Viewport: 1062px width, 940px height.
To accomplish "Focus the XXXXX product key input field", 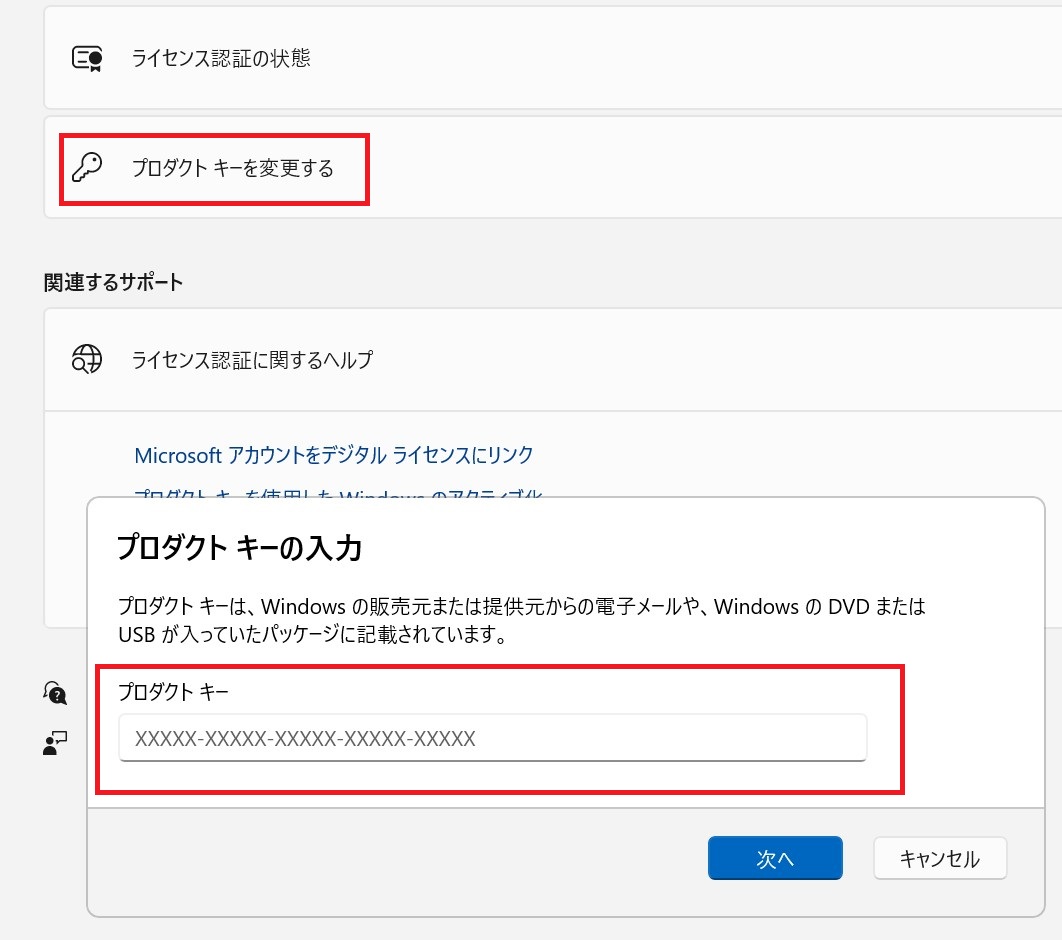I will pyautogui.click(x=492, y=739).
